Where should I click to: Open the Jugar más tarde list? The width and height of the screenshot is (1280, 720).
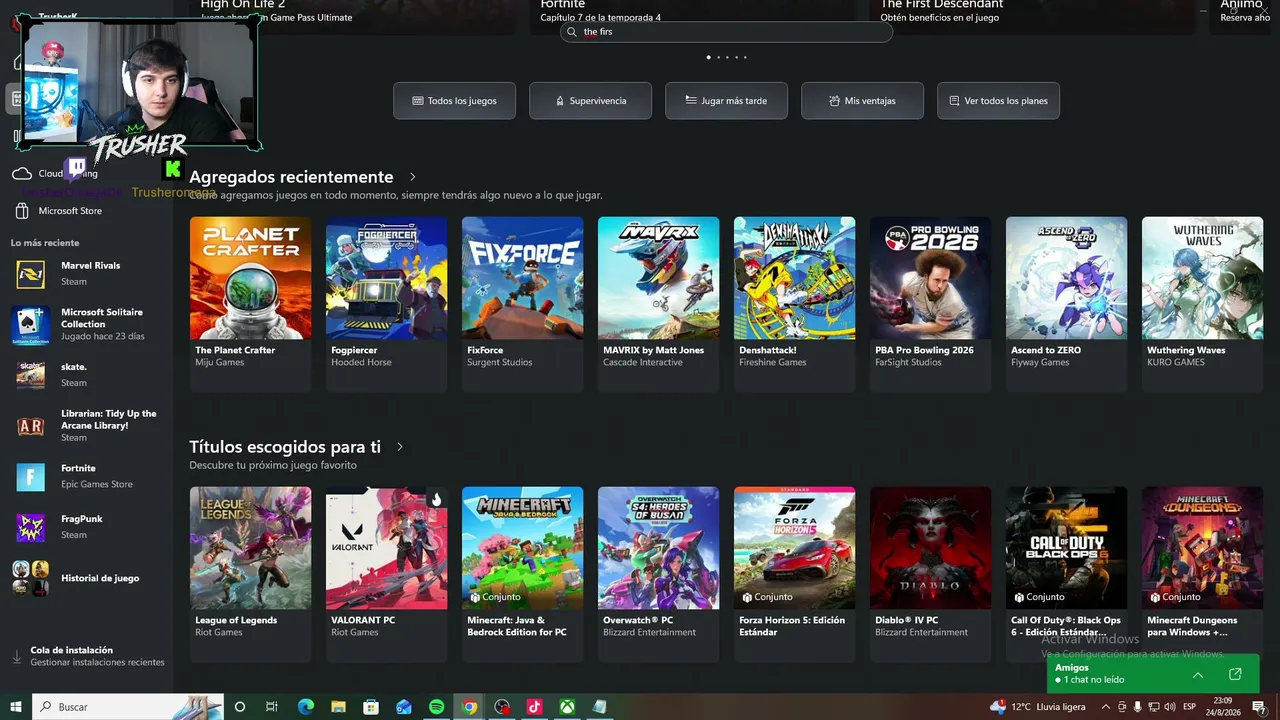(x=726, y=101)
